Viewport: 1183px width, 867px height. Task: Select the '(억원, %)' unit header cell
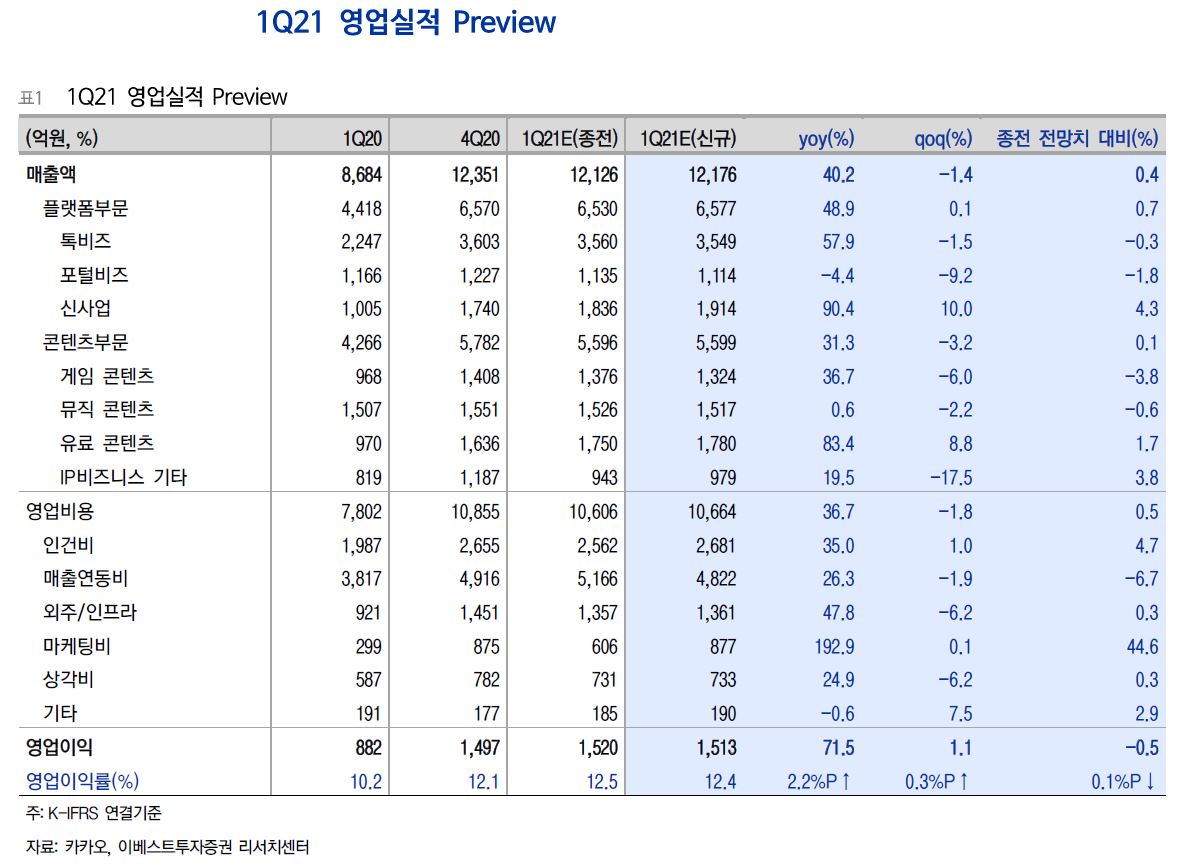pos(62,138)
